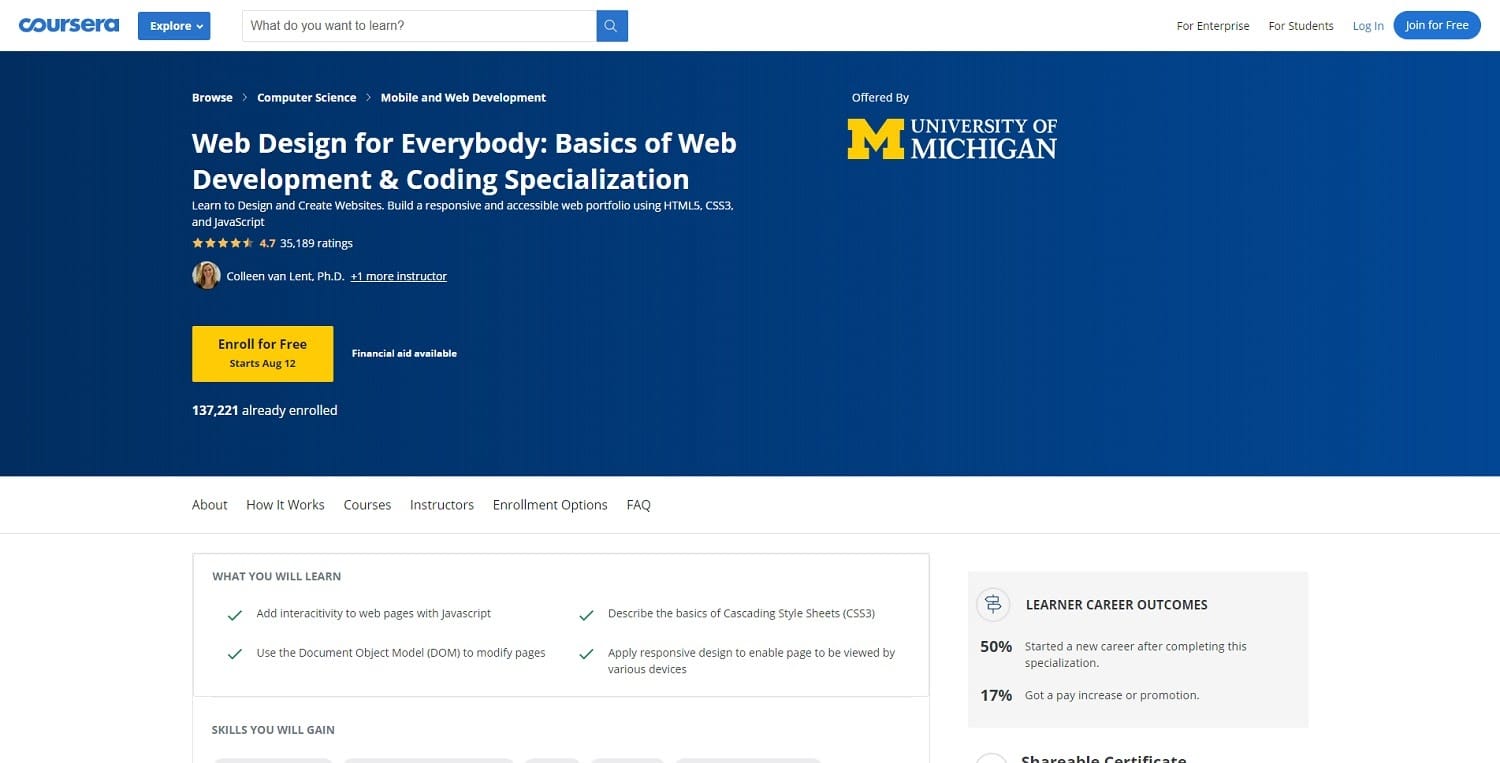Open the FAQ tab
Screen dimensions: 1500x763
(638, 505)
